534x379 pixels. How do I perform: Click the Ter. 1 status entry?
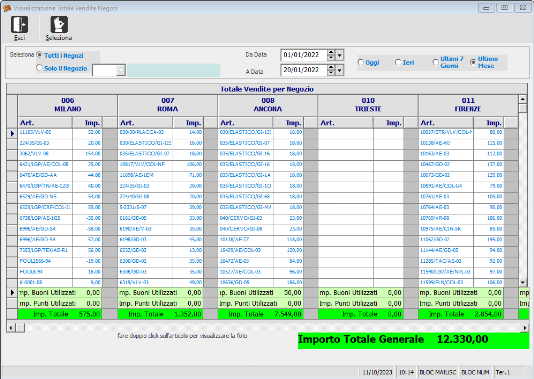[503, 372]
